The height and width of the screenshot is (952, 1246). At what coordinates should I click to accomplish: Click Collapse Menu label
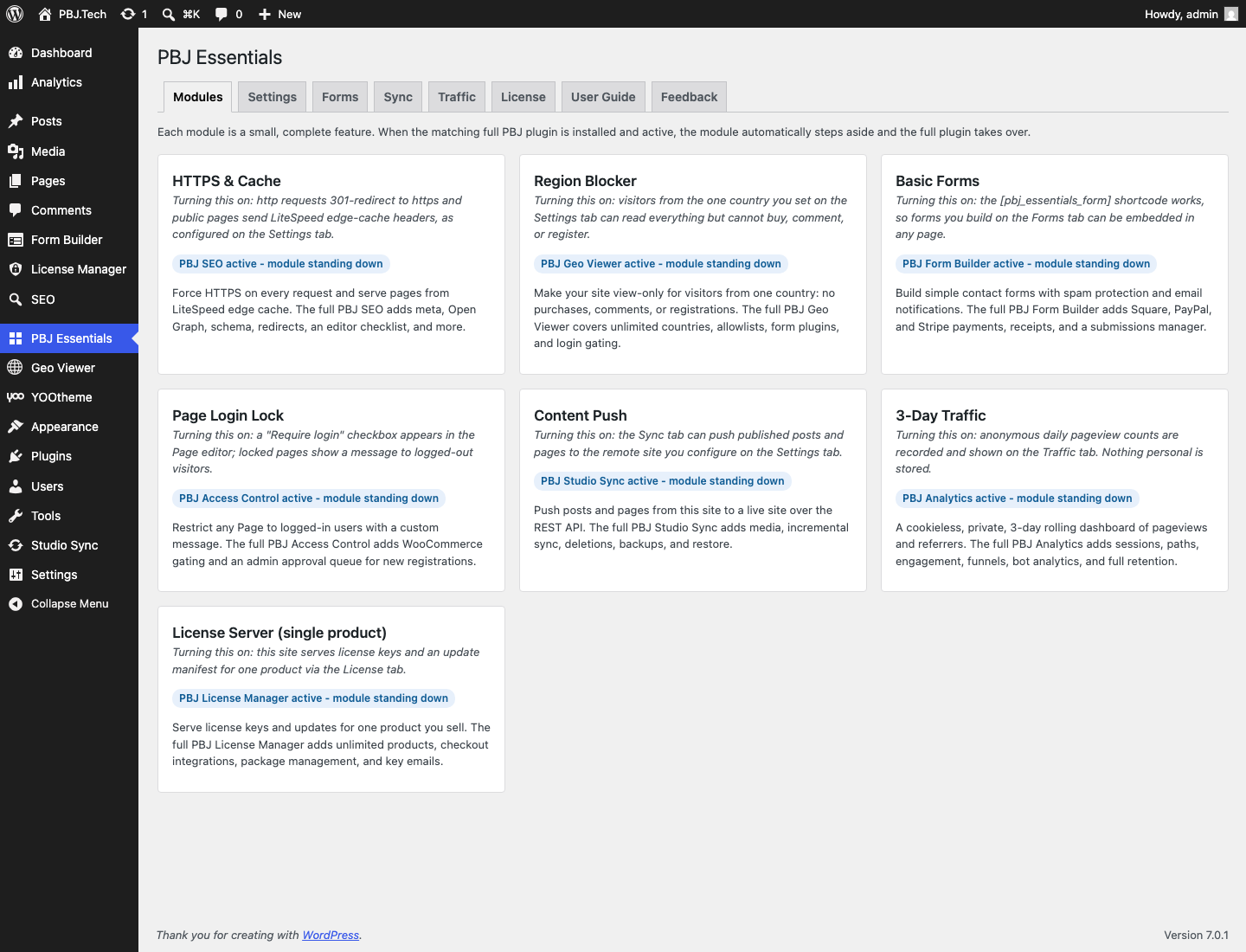coord(70,604)
